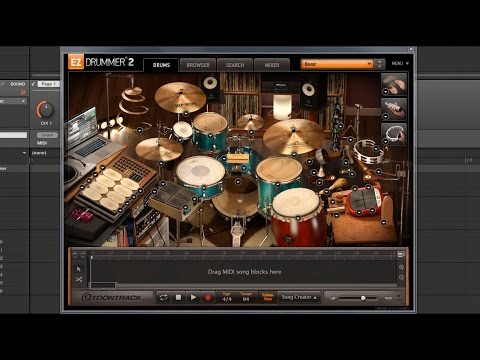Open the MENU dropdown

(400, 63)
